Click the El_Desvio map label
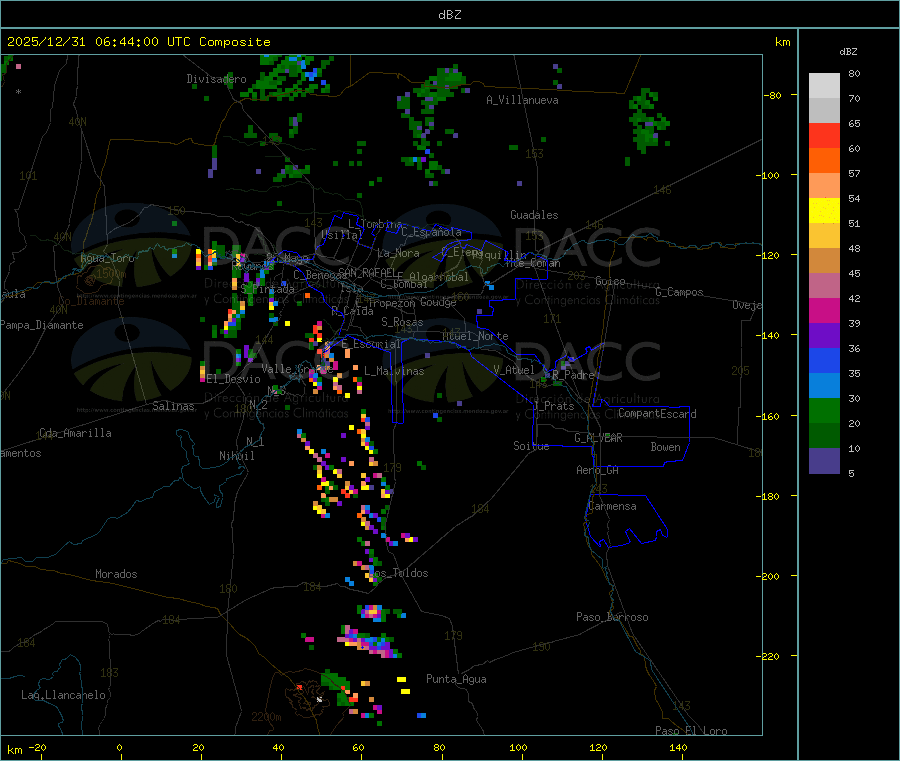This screenshot has height=761, width=900. (234, 379)
